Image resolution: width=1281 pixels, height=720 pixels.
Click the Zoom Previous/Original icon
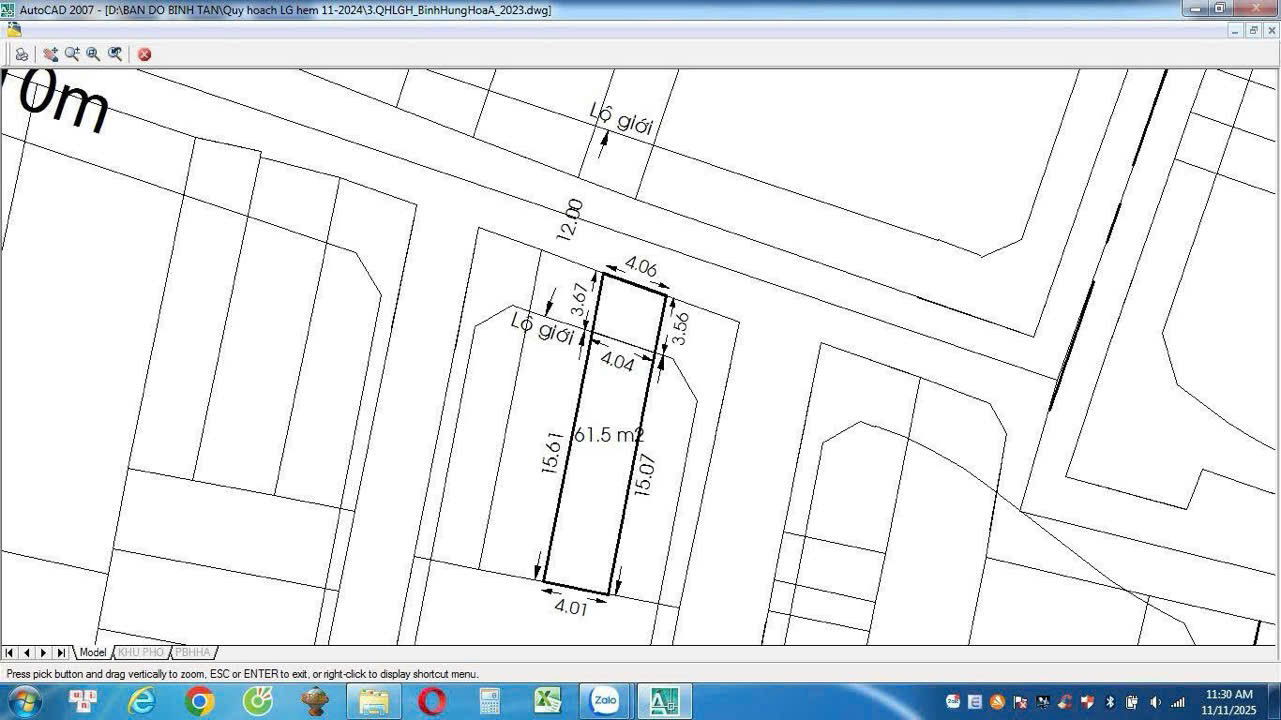[115, 54]
